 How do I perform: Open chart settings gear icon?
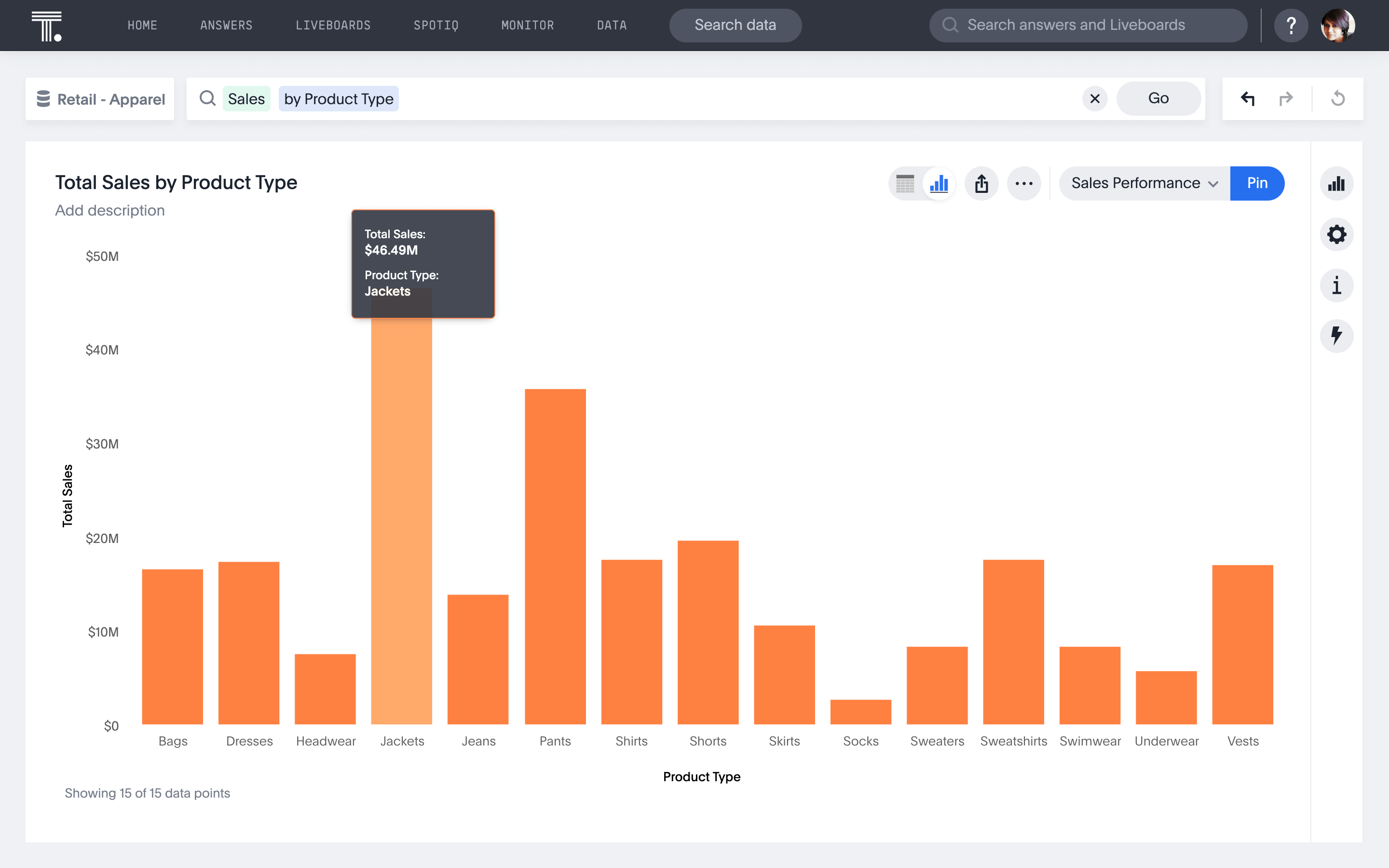(x=1336, y=234)
